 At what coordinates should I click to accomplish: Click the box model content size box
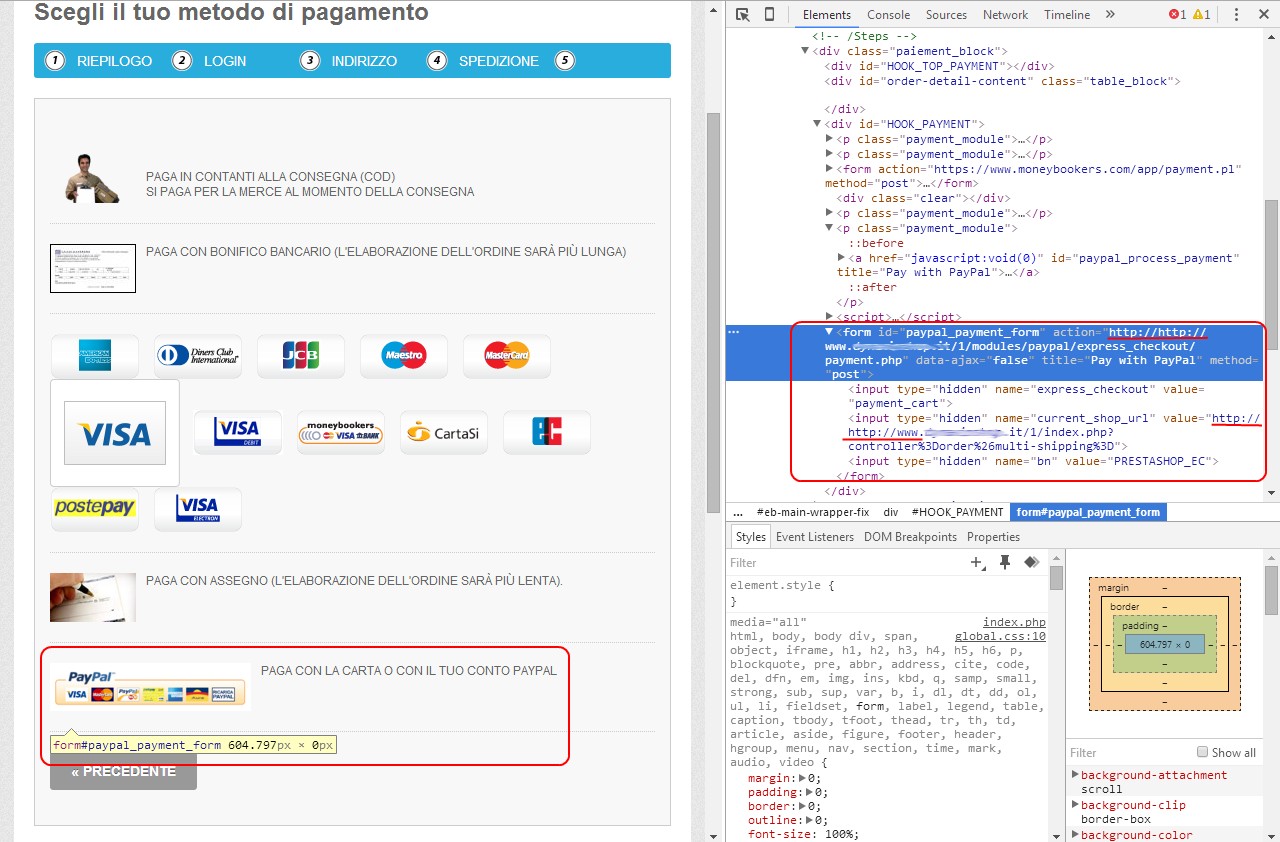click(1164, 644)
